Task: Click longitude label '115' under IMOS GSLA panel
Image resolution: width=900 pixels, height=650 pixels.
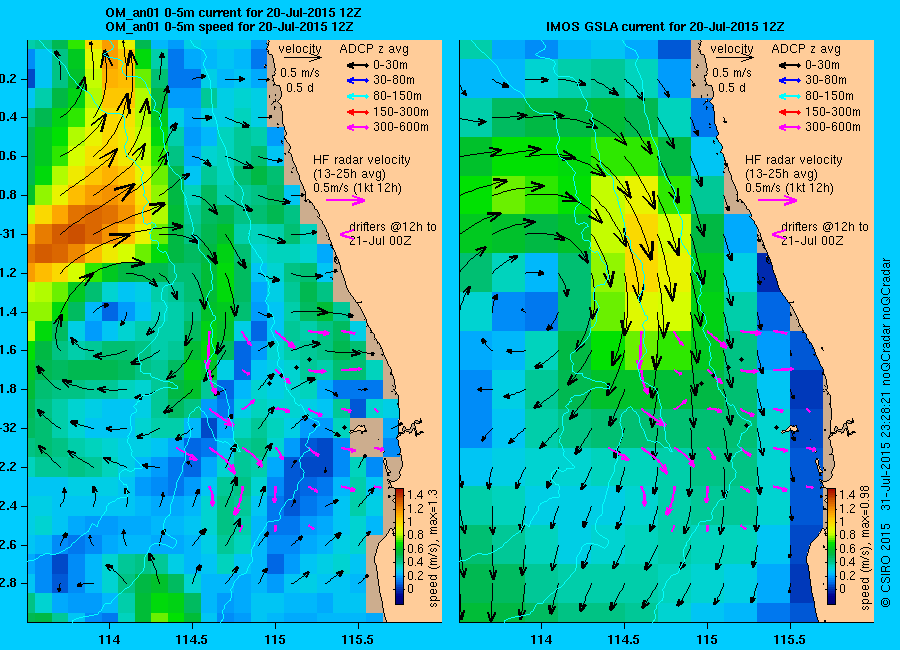Action: 707,639
